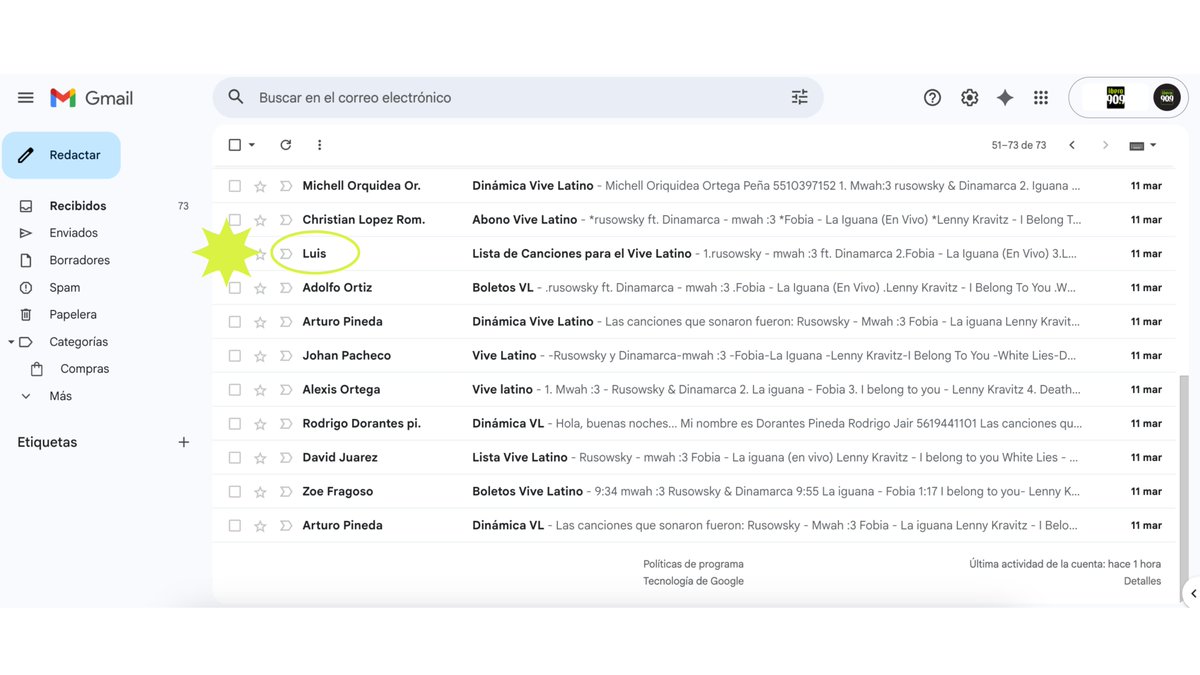
Task: Star the Christian Lopez Rom. email
Action: (260, 220)
